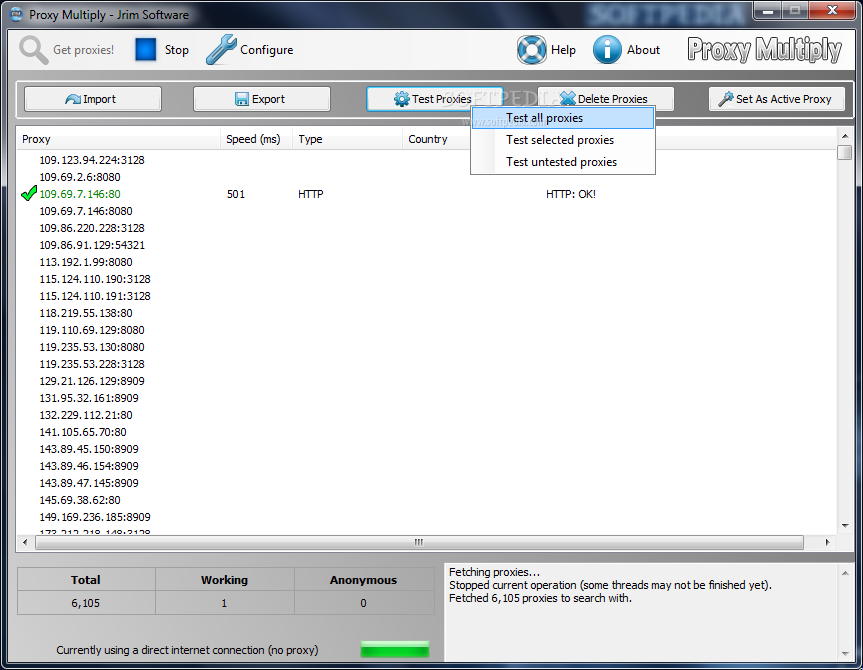863x670 pixels.
Task: Click the horizontal scrollbar right arrow
Action: point(827,542)
